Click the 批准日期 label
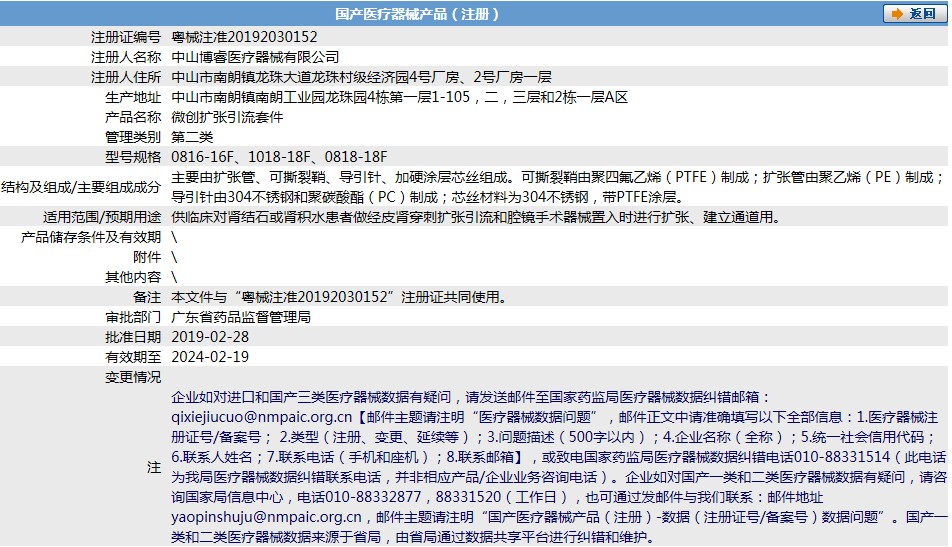 (133, 338)
